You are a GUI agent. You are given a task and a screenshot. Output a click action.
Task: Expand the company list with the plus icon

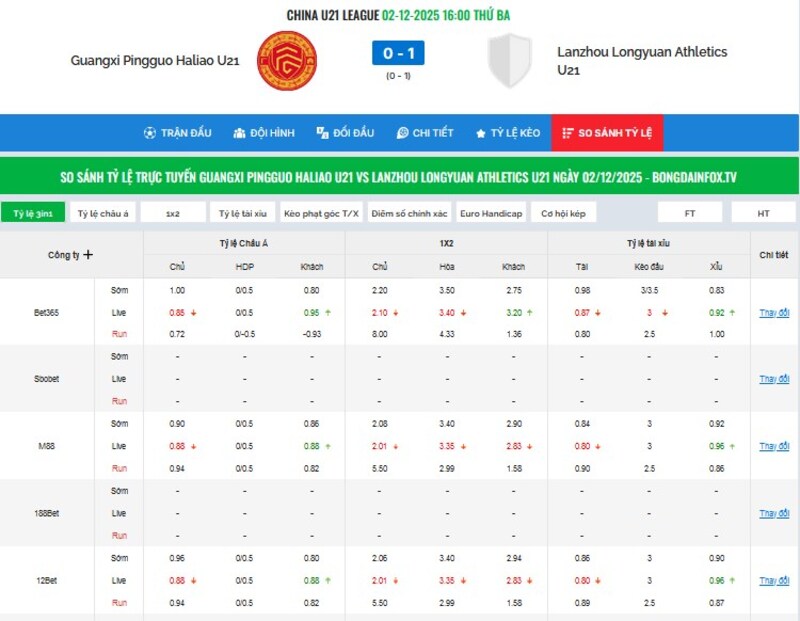click(88, 255)
